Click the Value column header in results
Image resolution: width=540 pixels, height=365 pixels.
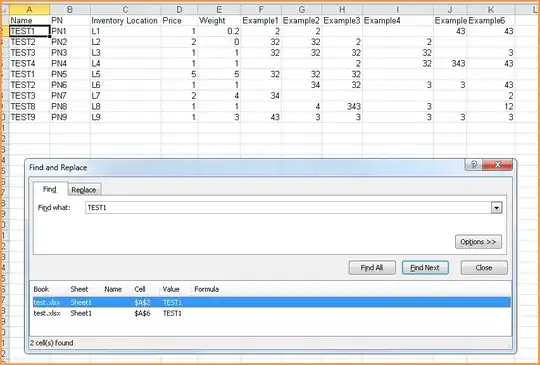click(171, 289)
